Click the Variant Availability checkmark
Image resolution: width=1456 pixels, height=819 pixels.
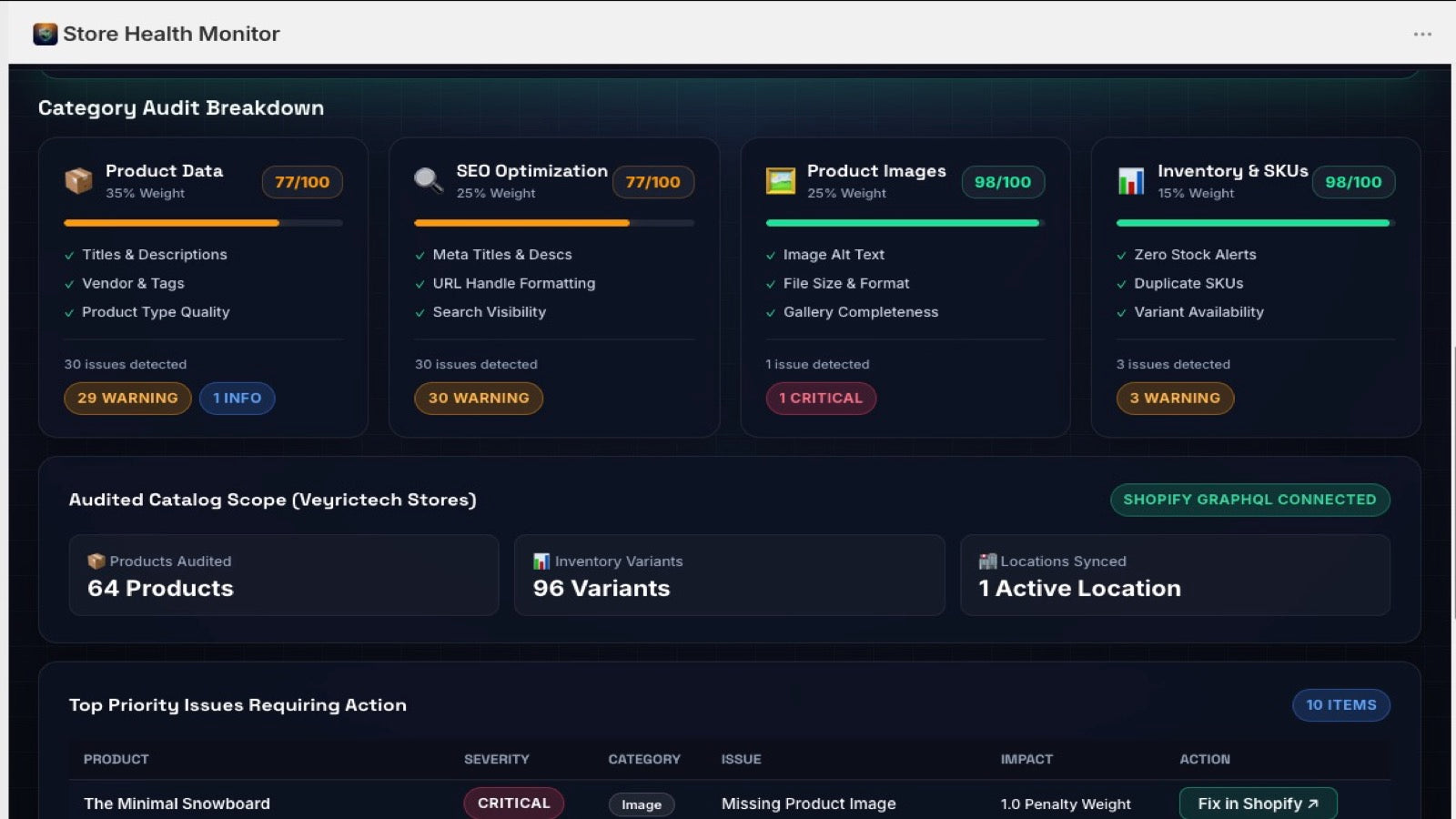1121,313
